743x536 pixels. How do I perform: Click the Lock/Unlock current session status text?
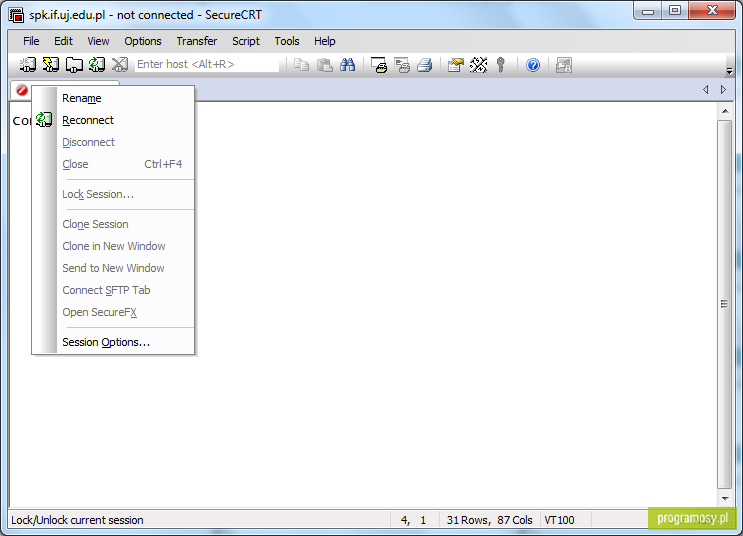(x=77, y=520)
